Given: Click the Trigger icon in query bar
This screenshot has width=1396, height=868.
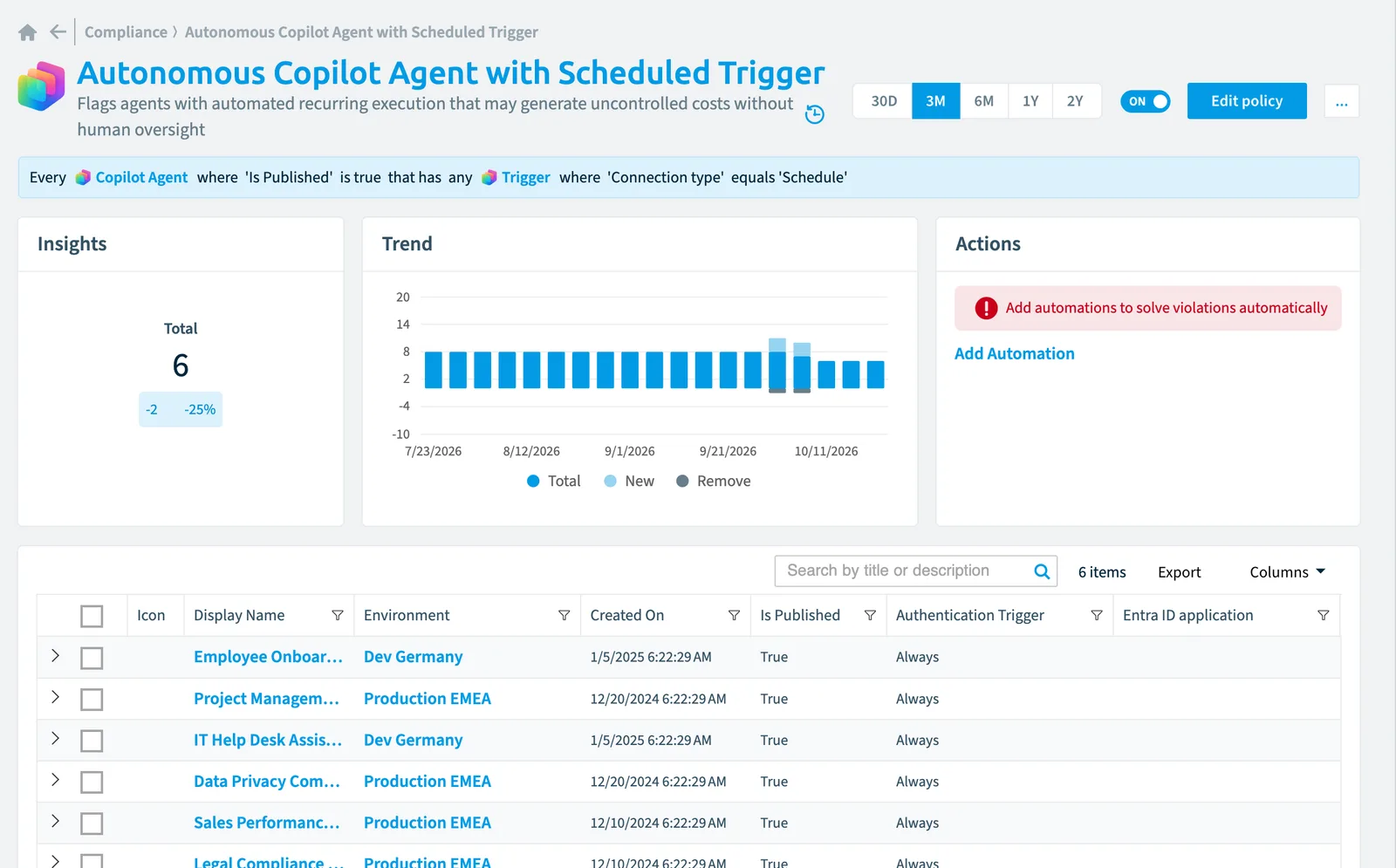Looking at the screenshot, I should (489, 177).
